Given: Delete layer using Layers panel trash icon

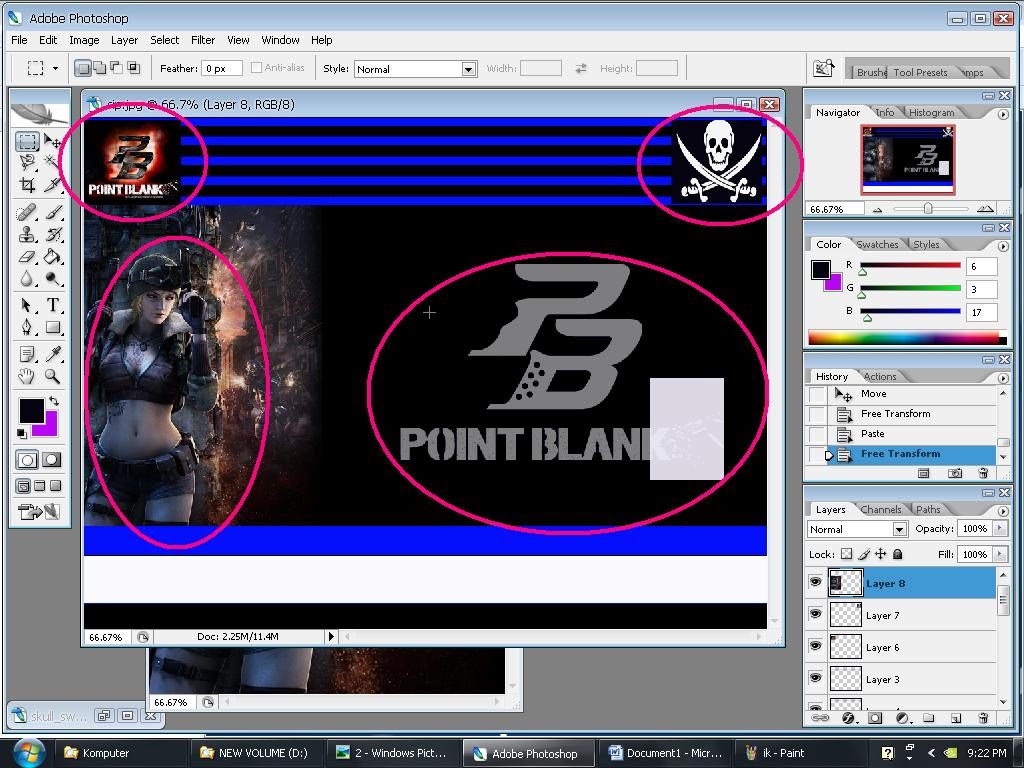Looking at the screenshot, I should coord(984,718).
